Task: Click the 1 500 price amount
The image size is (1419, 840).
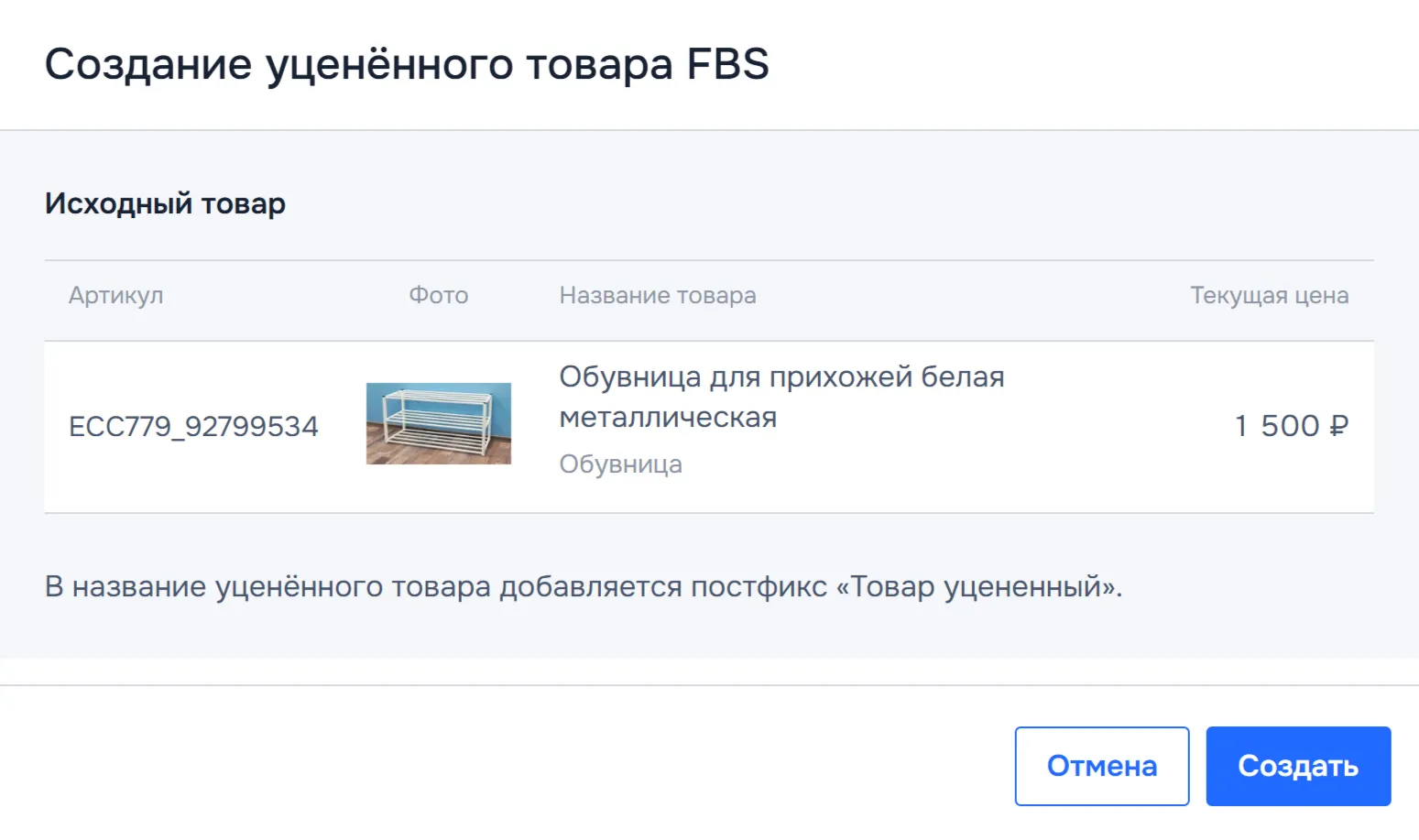Action: tap(1276, 426)
